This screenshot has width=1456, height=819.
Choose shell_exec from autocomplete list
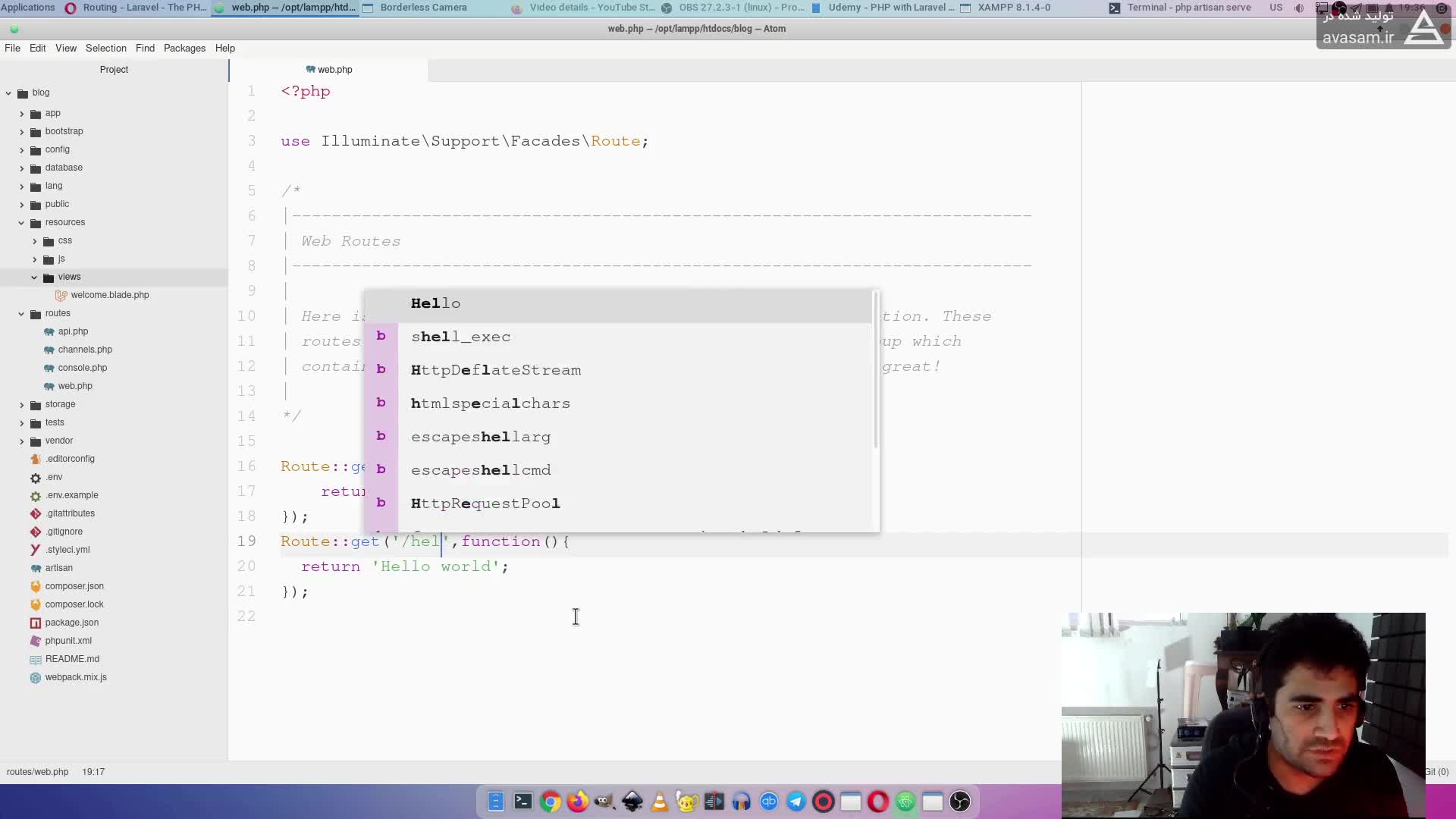460,337
